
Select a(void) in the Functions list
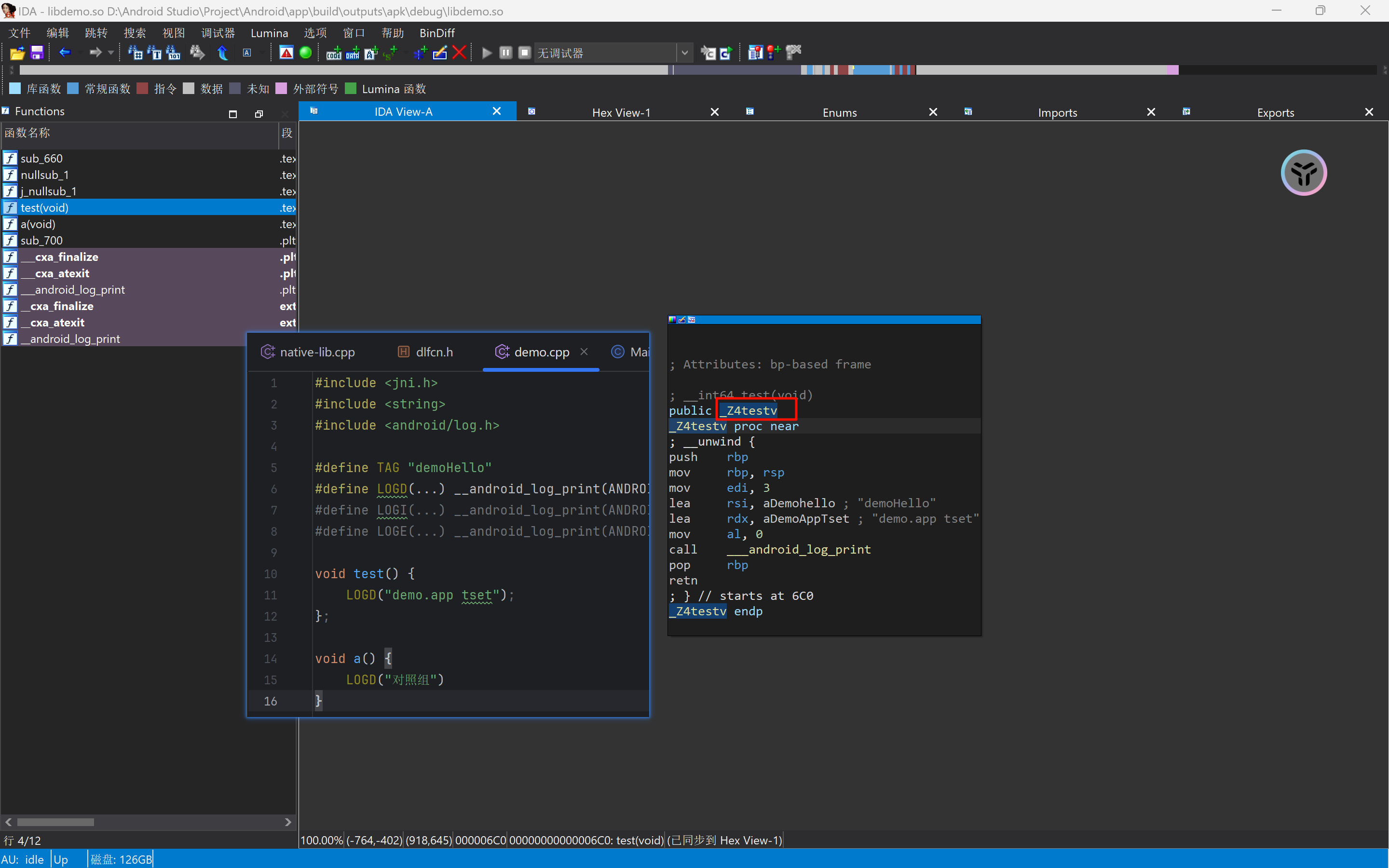click(x=38, y=224)
